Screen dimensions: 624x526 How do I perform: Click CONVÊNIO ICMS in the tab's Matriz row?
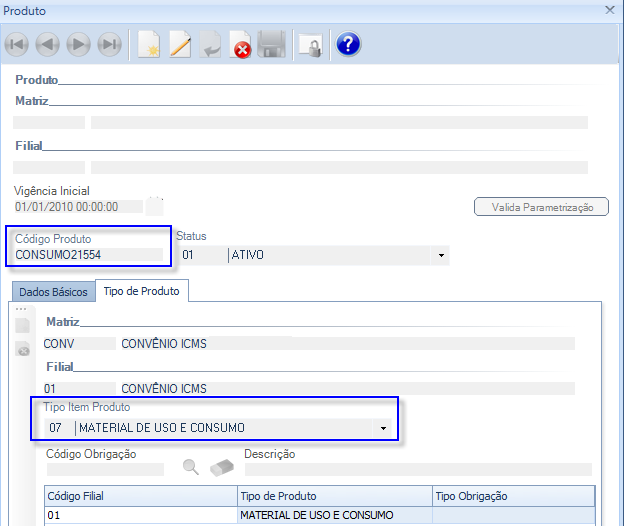pyautogui.click(x=164, y=344)
